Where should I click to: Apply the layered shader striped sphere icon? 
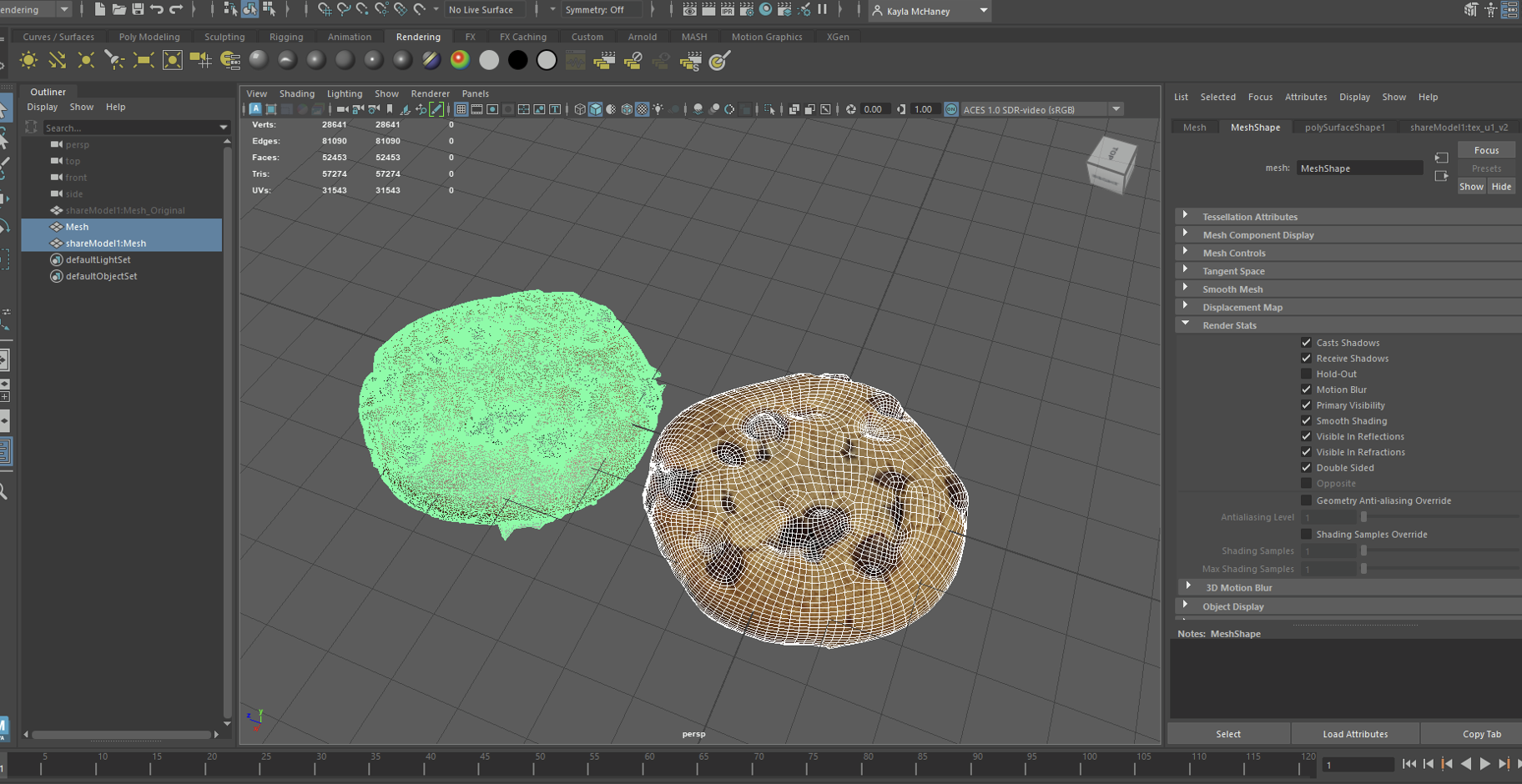click(x=431, y=60)
